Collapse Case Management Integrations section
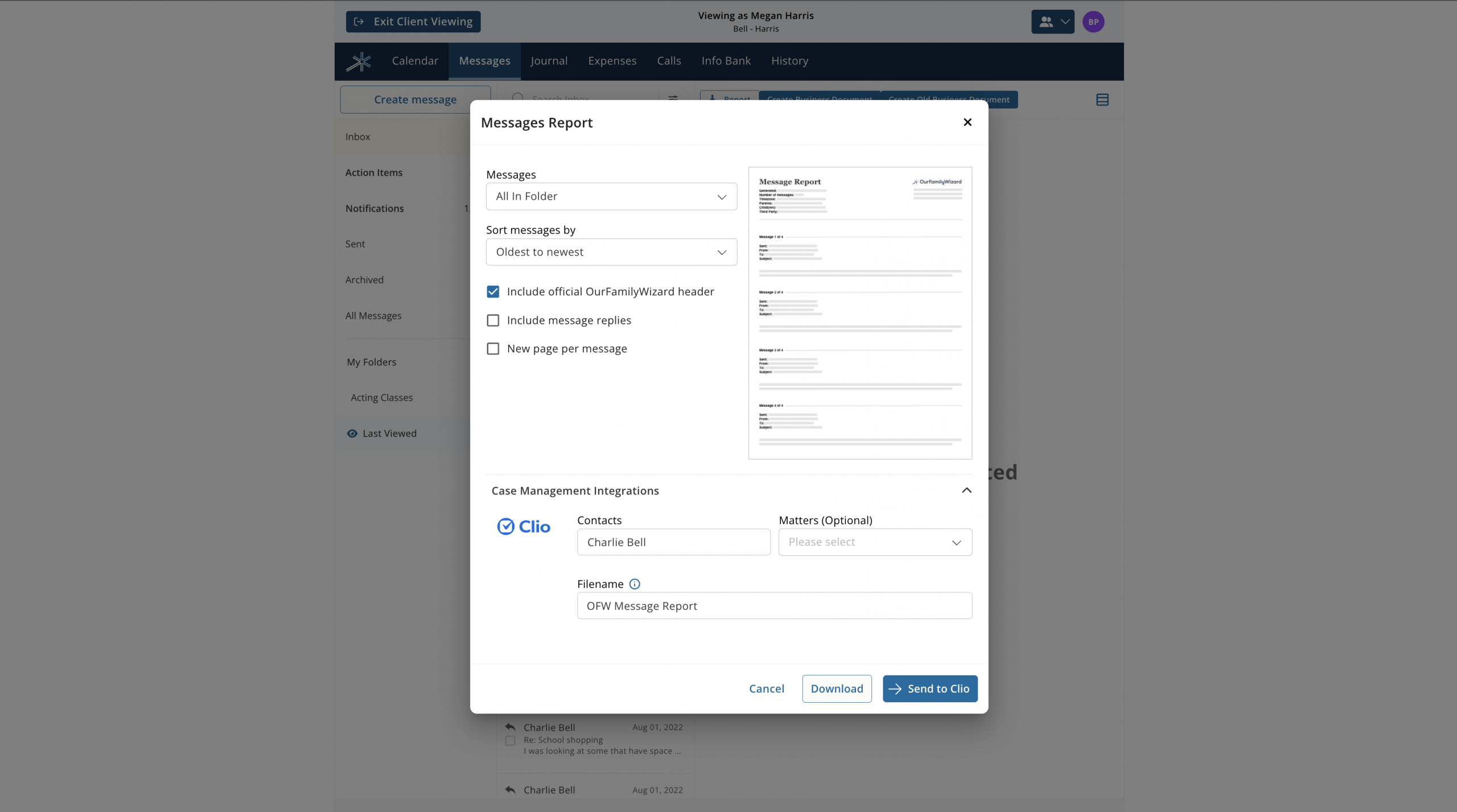Viewport: 1457px width, 812px height. tap(966, 491)
